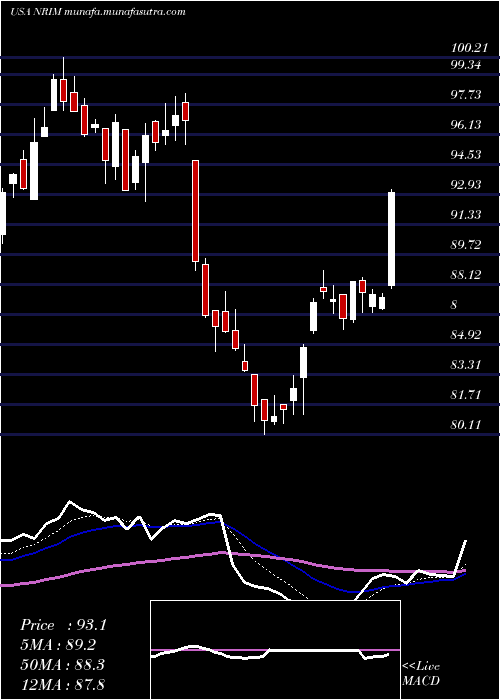The height and width of the screenshot is (700, 500).
Task: Select the 89.72 price axis label
Action: (x=466, y=245)
